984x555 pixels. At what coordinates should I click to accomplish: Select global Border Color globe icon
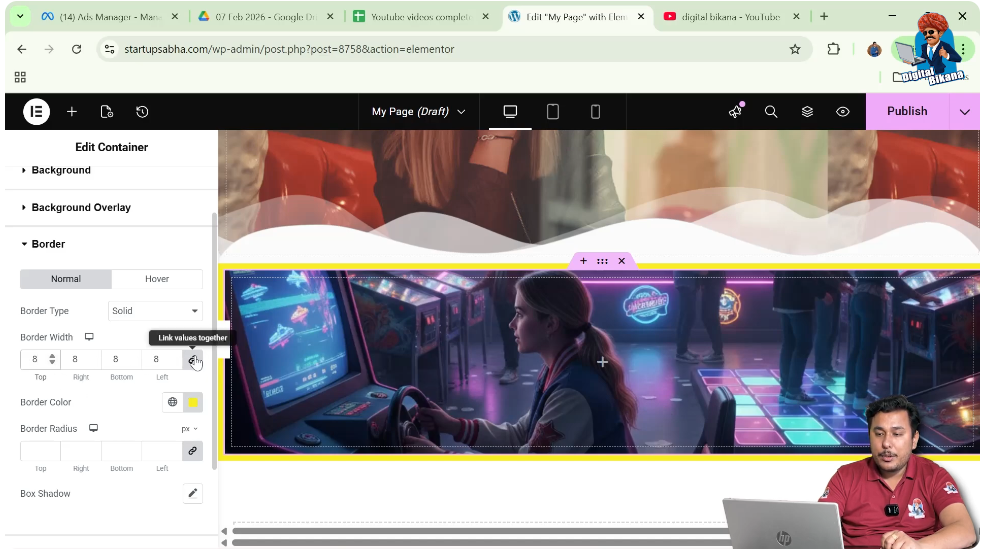coord(172,402)
